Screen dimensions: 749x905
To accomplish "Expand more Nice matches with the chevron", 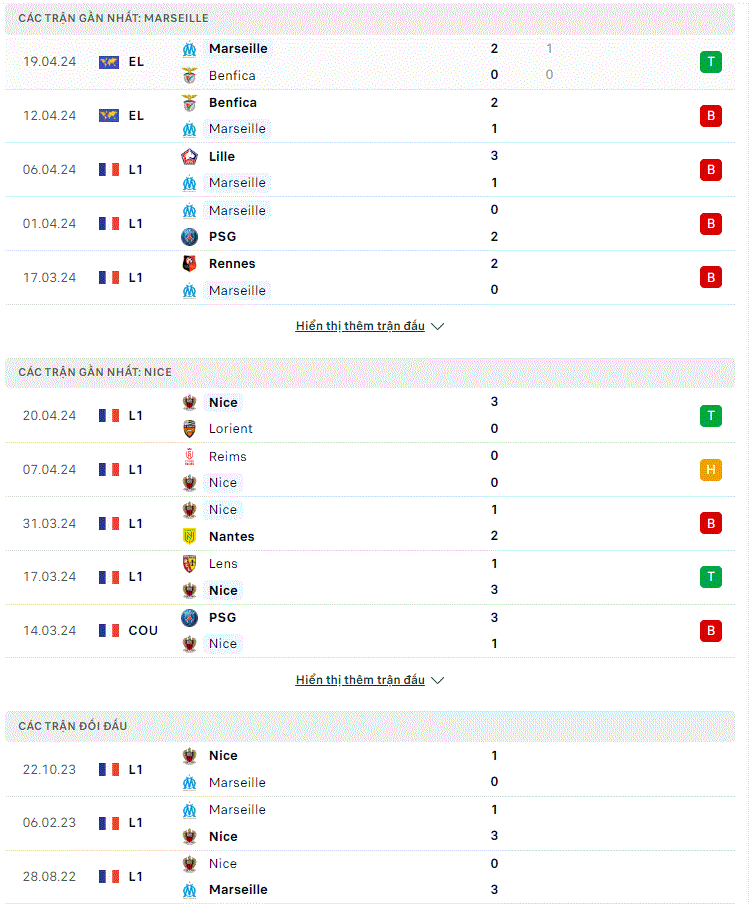I will click(438, 680).
